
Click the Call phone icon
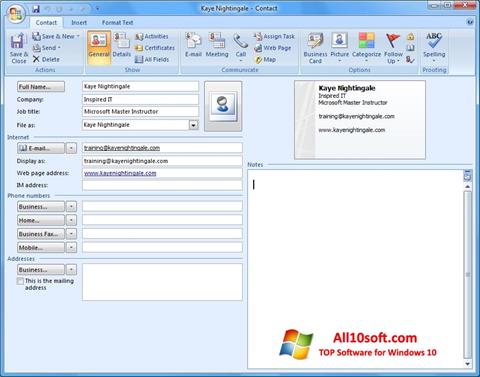(x=240, y=41)
